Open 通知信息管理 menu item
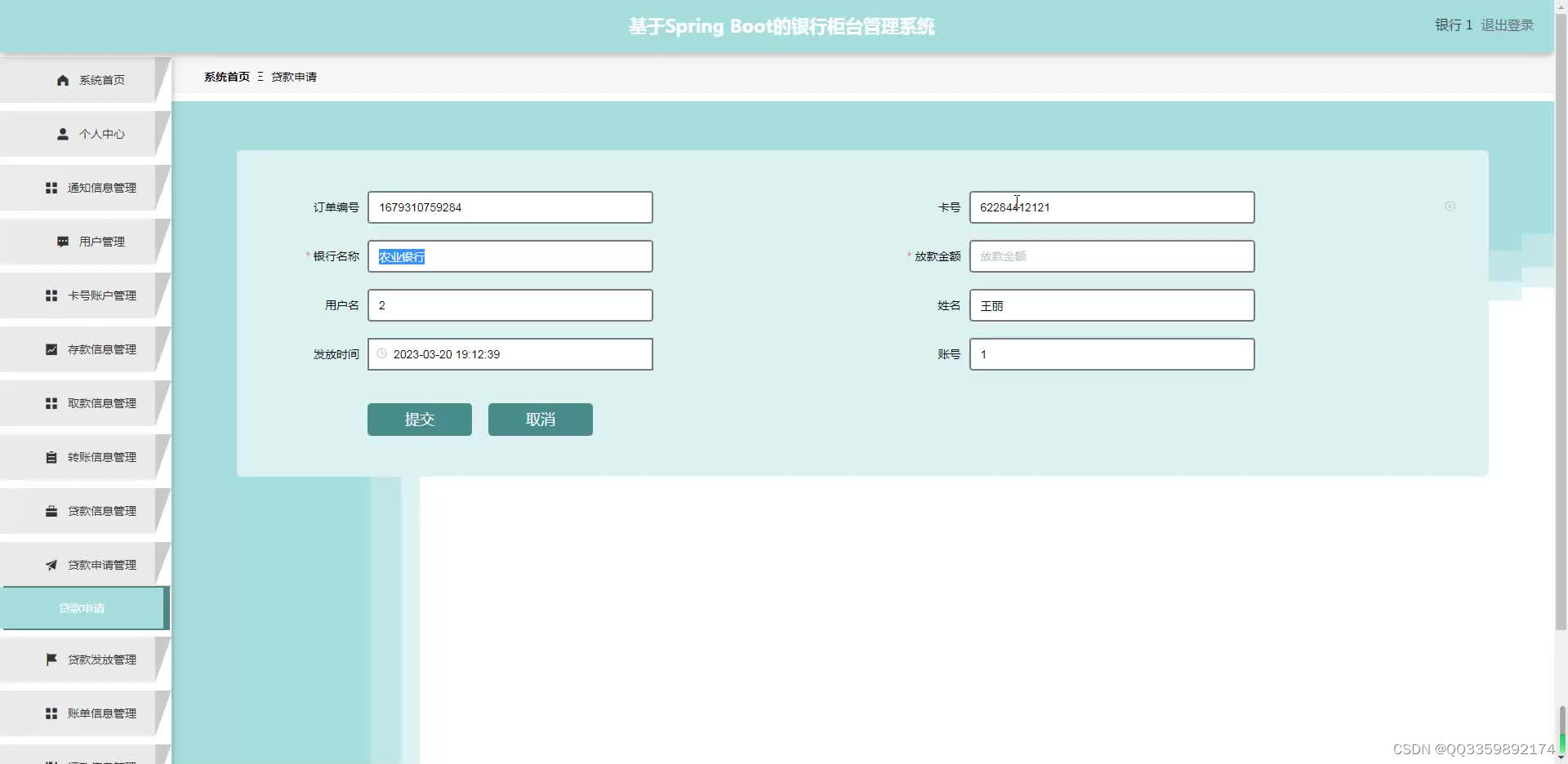 pyautogui.click(x=85, y=188)
